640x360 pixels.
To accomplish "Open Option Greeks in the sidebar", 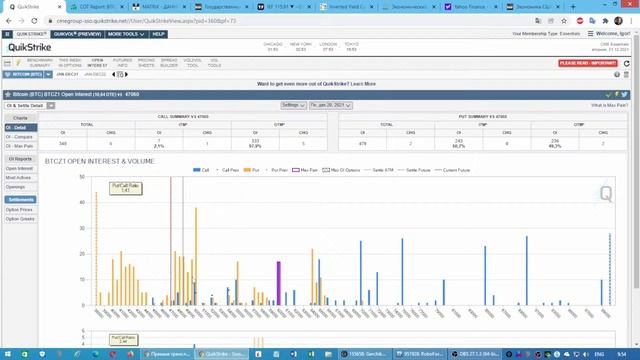I will [20, 219].
